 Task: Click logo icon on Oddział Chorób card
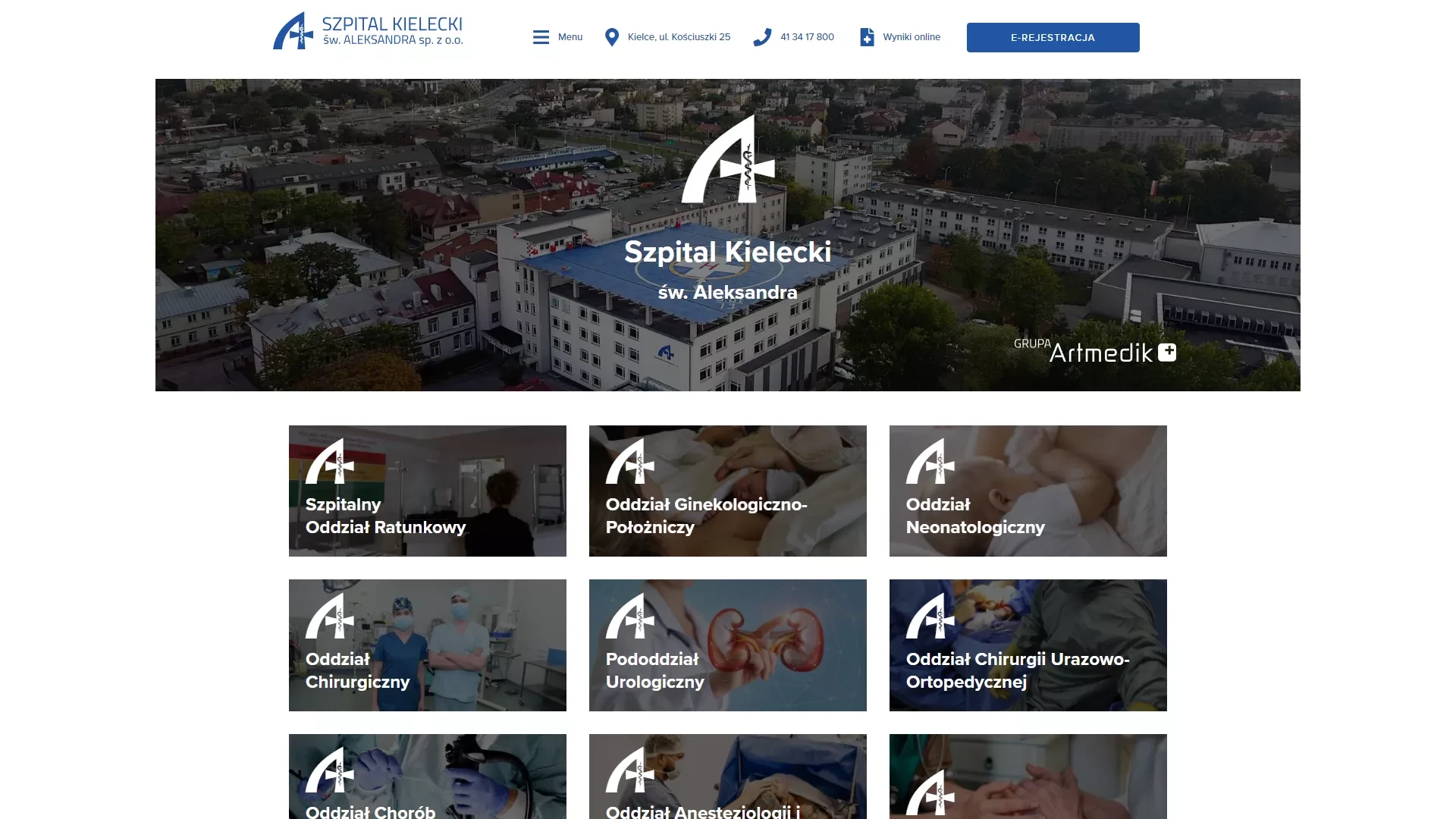(330, 770)
